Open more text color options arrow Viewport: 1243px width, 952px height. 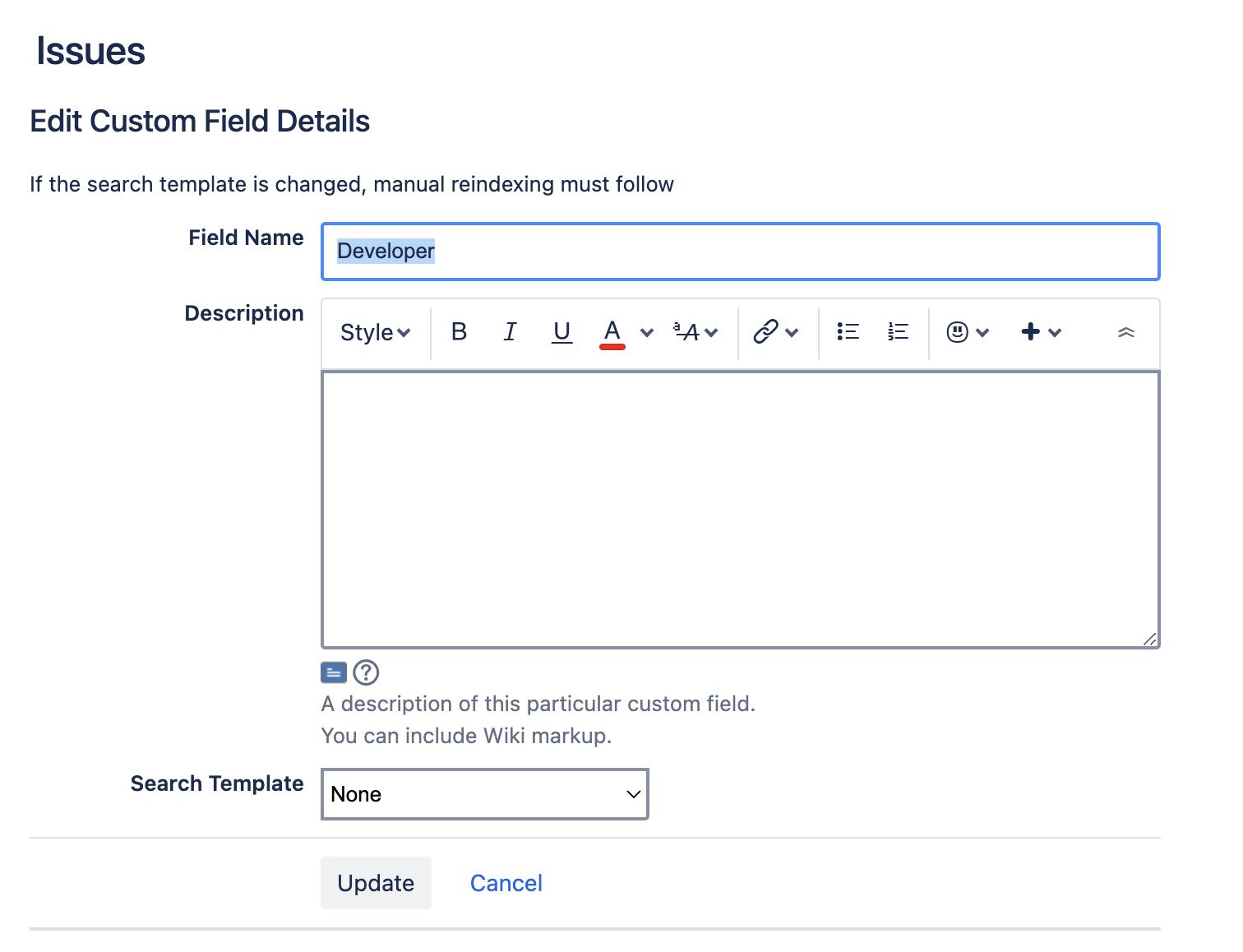[x=647, y=333]
